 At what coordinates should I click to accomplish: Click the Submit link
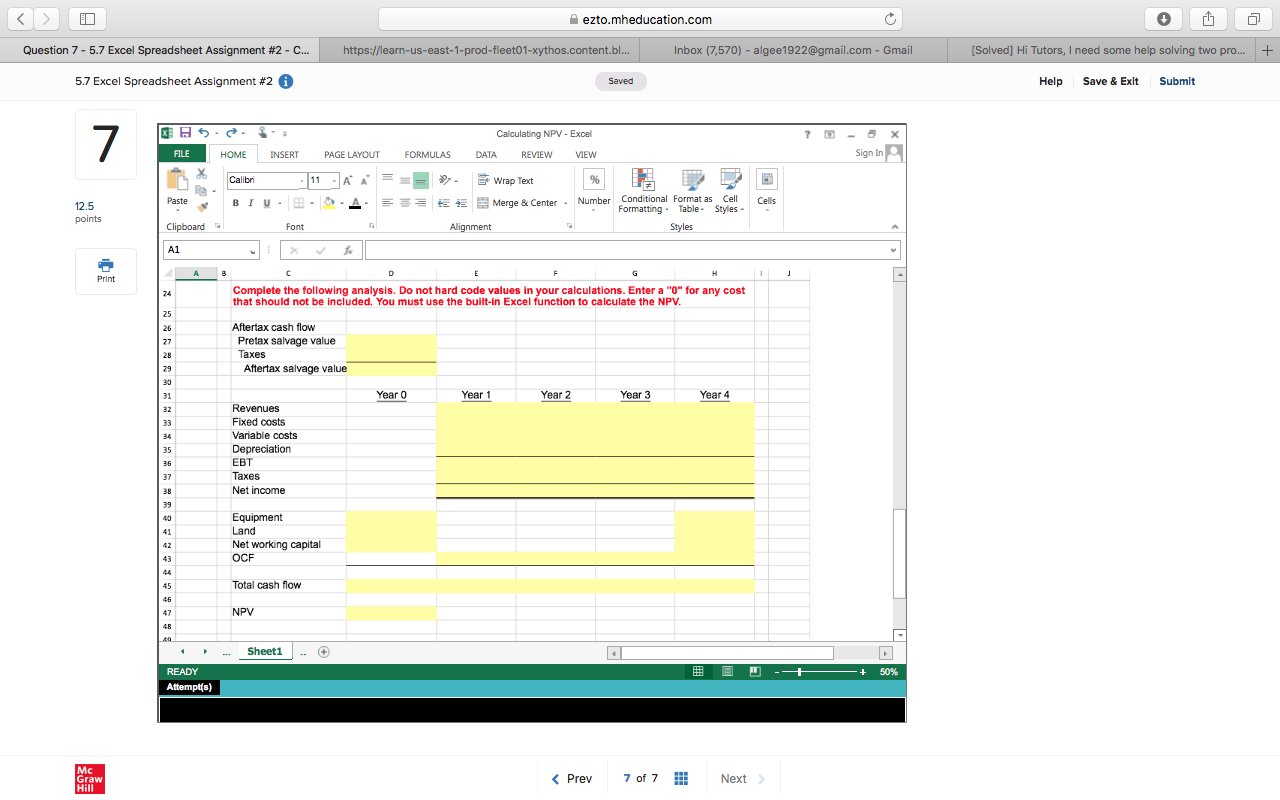click(1176, 81)
